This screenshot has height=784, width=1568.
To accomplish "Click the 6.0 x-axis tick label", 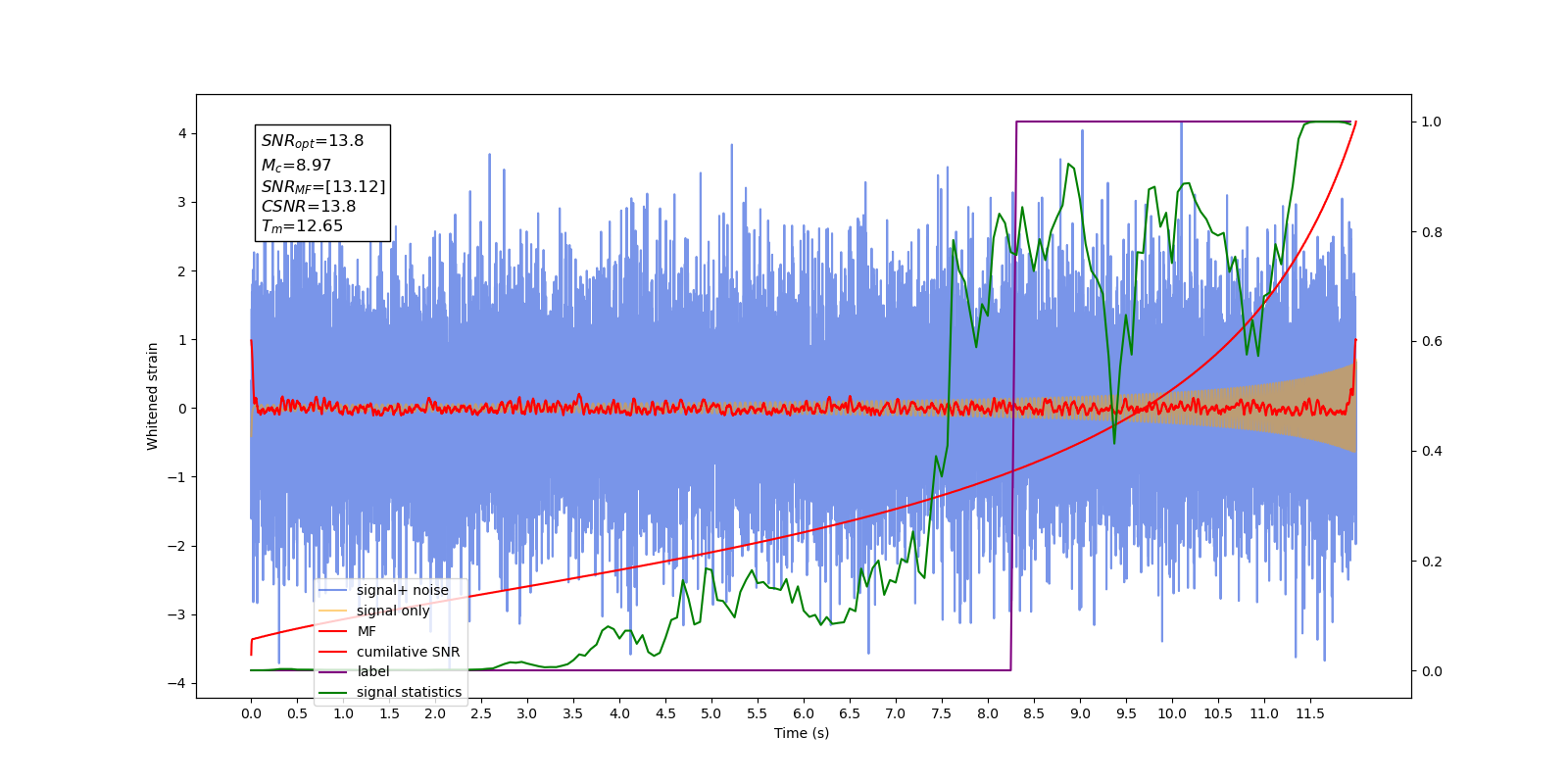I will point(804,713).
